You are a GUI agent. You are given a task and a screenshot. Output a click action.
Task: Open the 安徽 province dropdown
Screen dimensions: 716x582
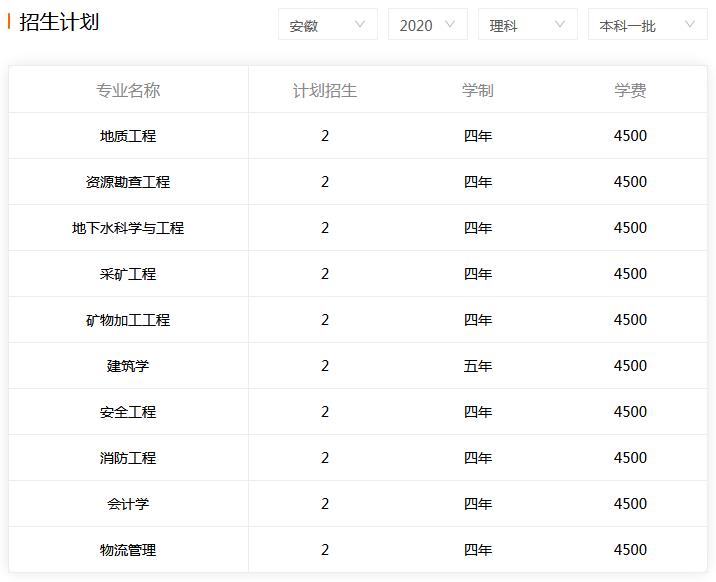pyautogui.click(x=328, y=25)
